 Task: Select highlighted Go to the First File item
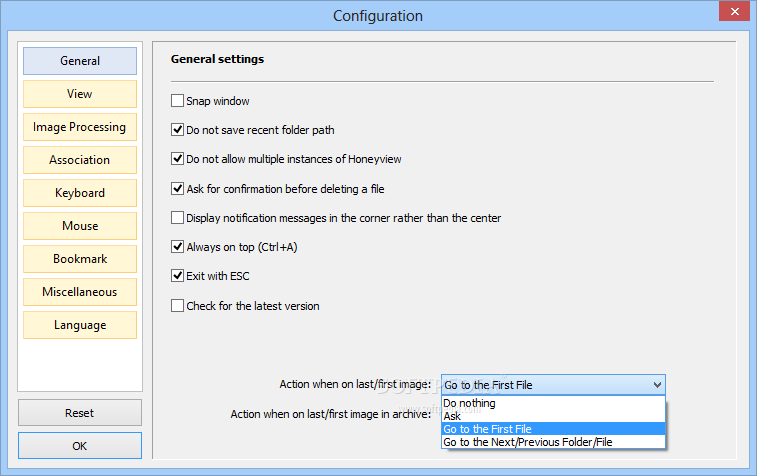(x=553, y=429)
